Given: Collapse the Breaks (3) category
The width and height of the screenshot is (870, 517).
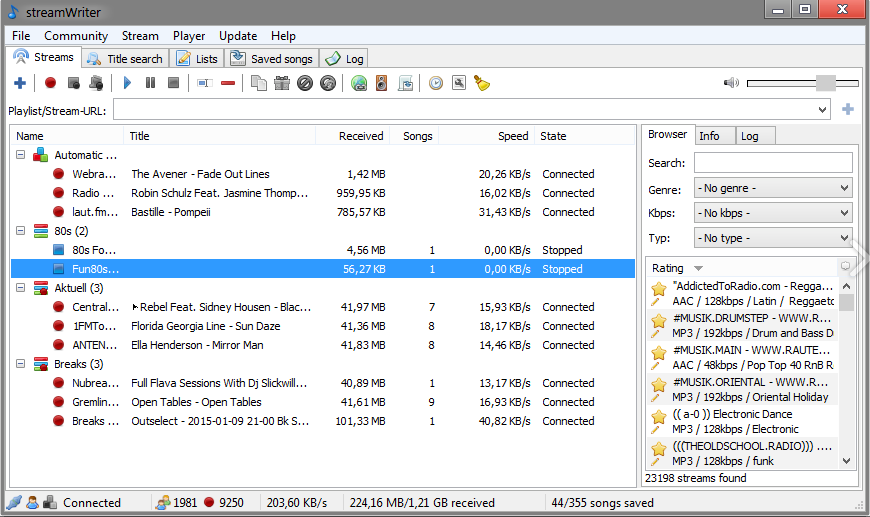Looking at the screenshot, I should (x=21, y=364).
